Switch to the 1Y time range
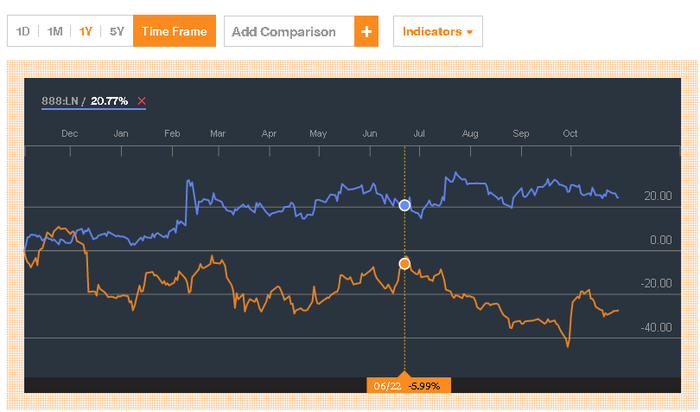This screenshot has height=412, width=700. pos(85,31)
